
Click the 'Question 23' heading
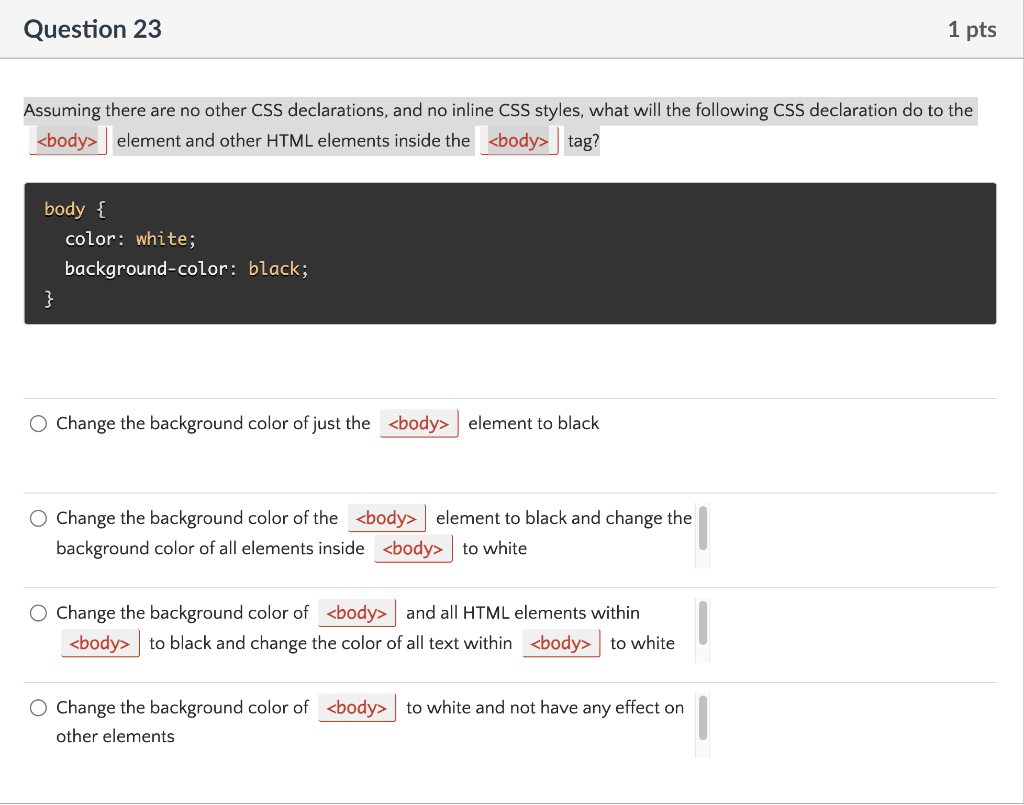(92, 29)
